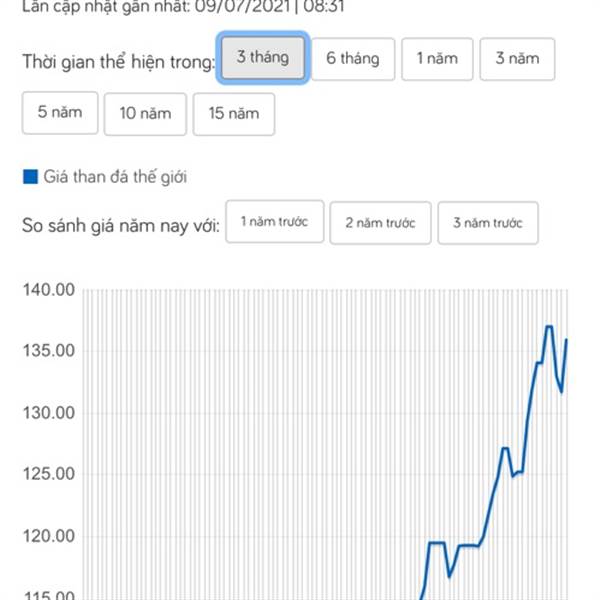The height and width of the screenshot is (600, 600).
Task: Compare with 1 năm trước prices
Action: point(274,222)
